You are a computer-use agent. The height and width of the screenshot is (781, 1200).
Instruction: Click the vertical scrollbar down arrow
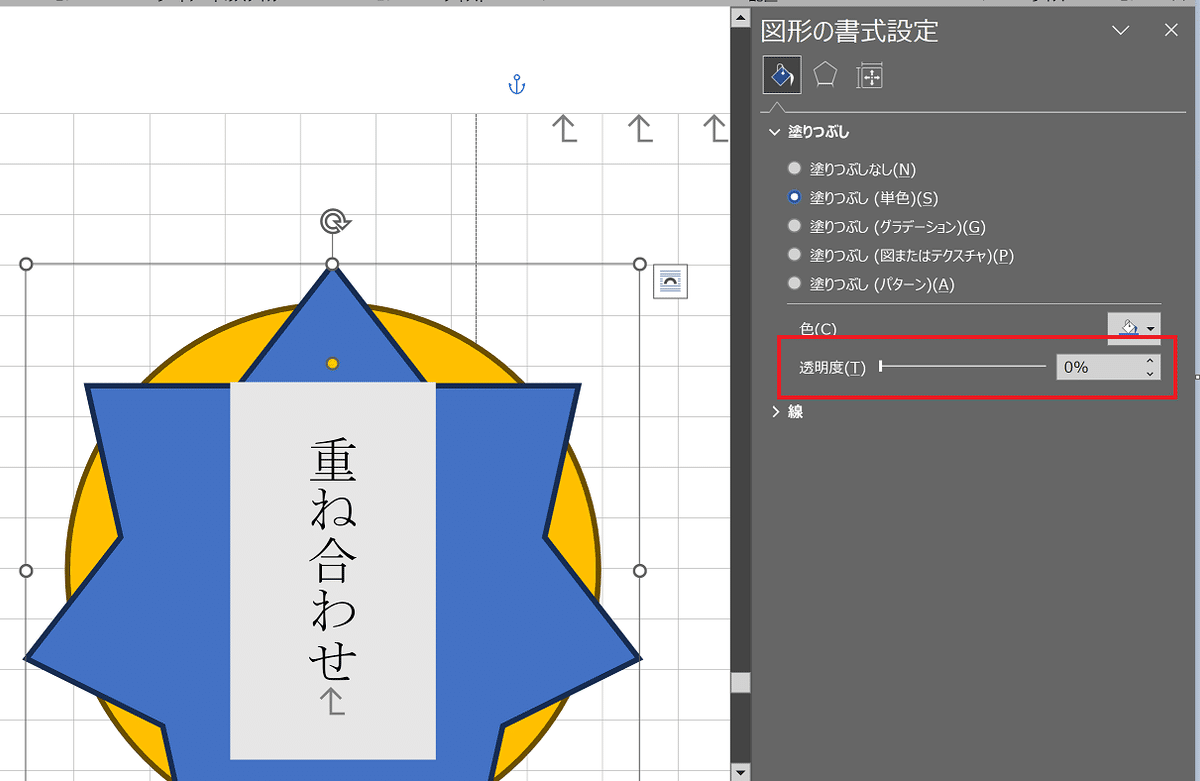(x=740, y=771)
